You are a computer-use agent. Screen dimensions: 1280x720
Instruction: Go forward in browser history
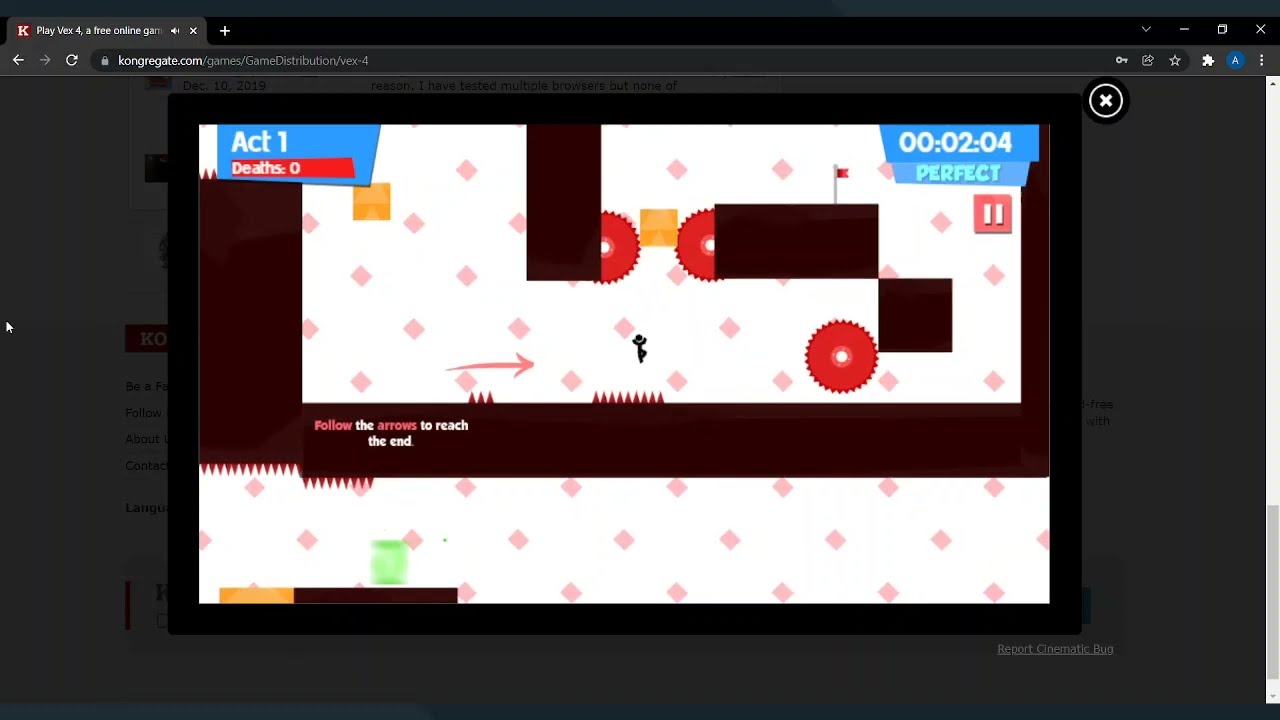(x=45, y=61)
